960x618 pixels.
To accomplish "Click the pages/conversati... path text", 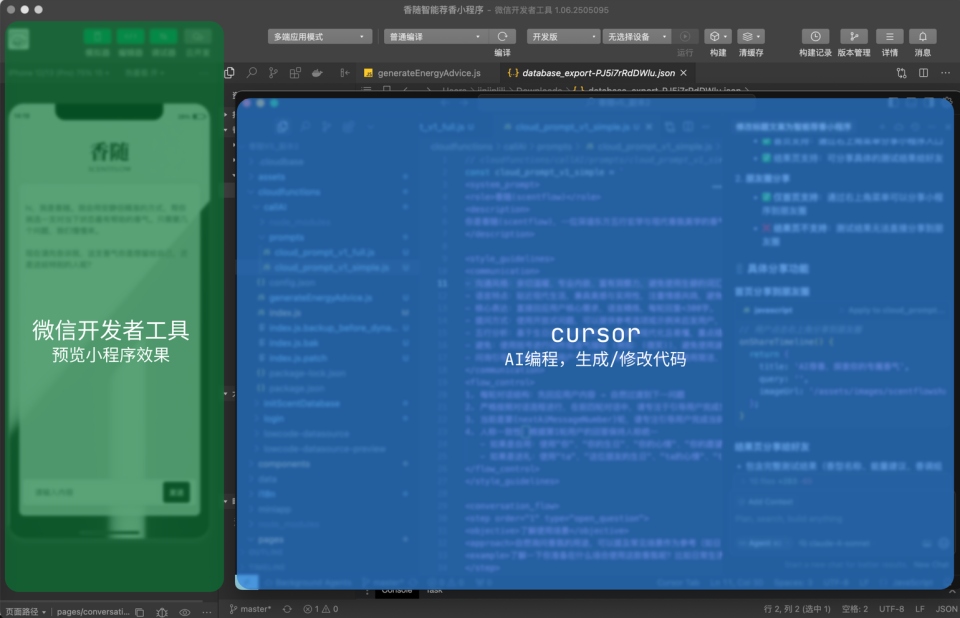I will tap(93, 611).
